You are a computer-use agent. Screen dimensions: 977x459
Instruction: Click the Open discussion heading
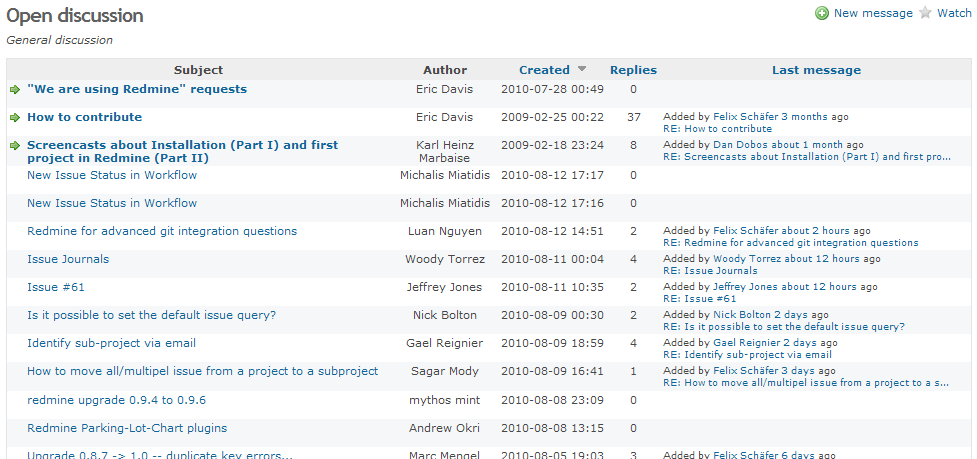75,16
